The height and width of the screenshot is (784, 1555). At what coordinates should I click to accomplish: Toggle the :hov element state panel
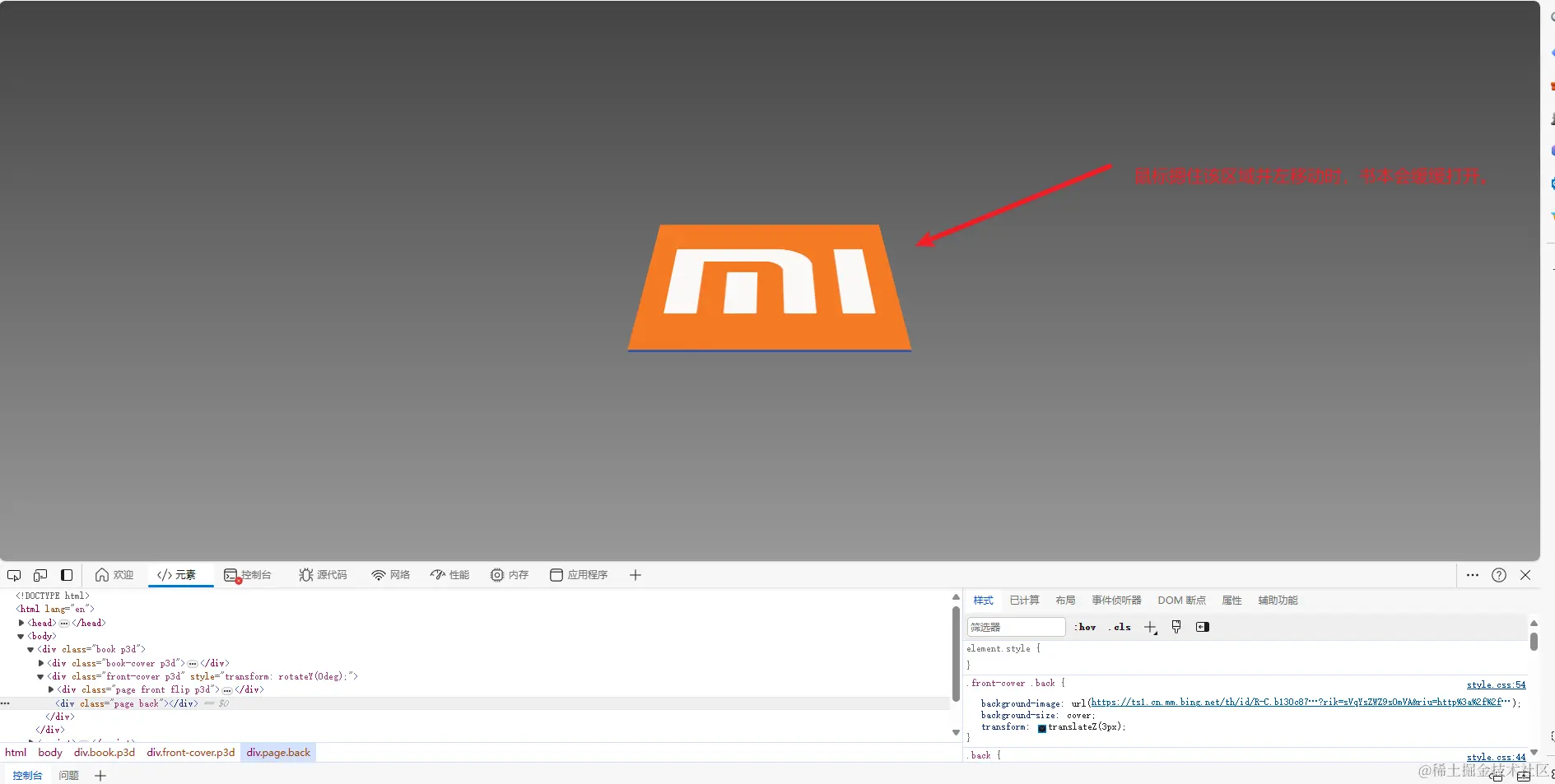[1085, 627]
